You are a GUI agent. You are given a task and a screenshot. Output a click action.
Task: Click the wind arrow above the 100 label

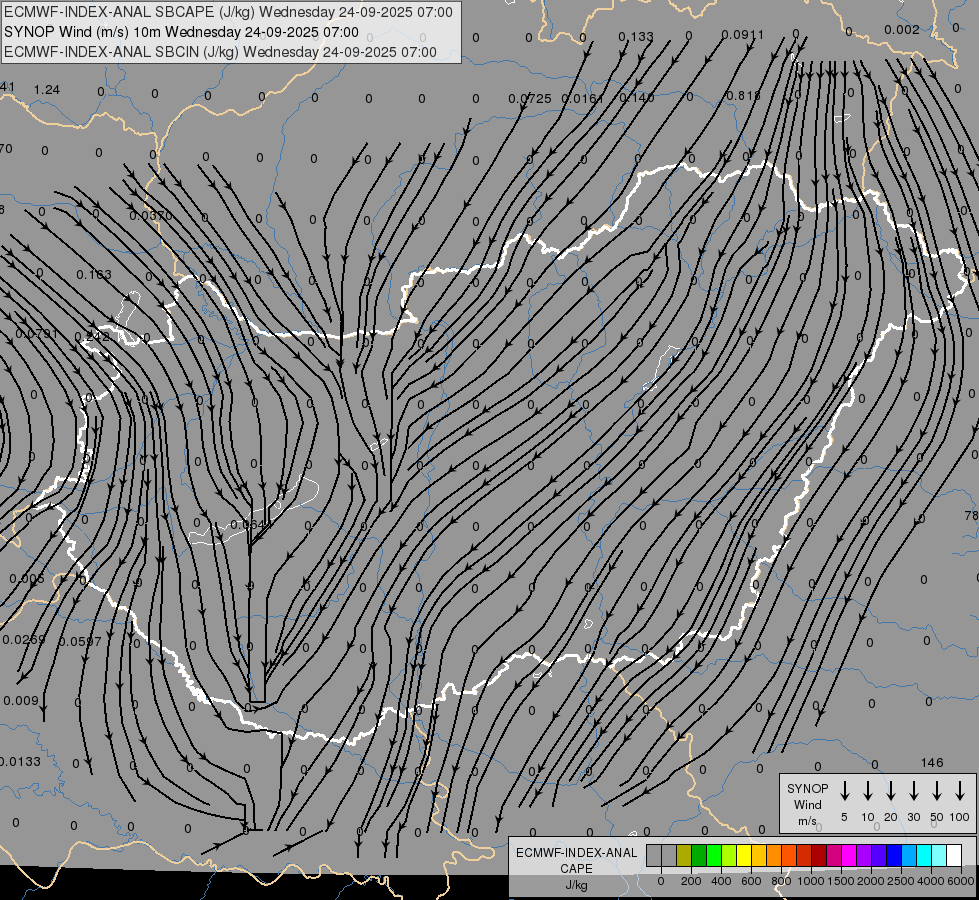[960, 791]
